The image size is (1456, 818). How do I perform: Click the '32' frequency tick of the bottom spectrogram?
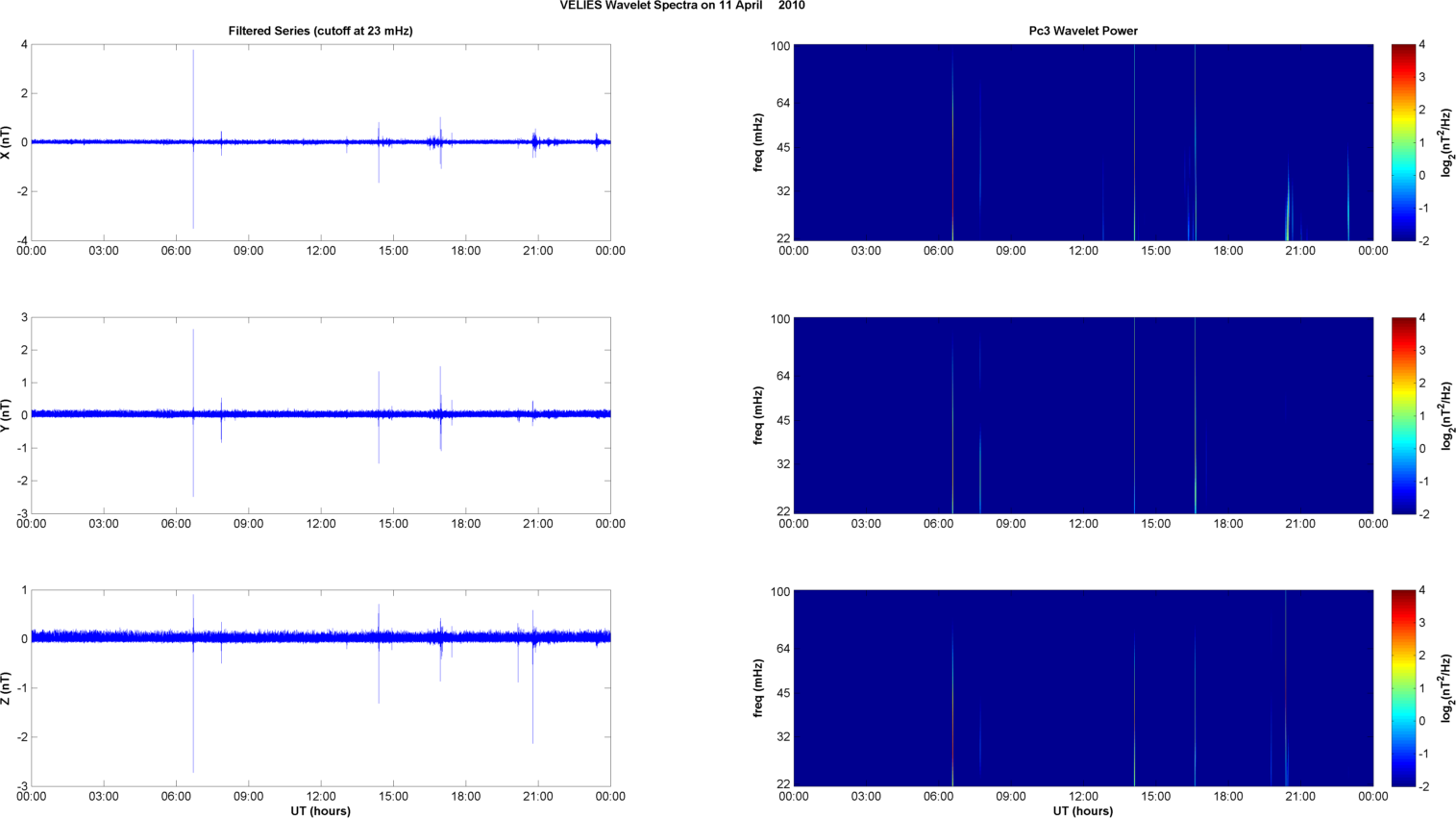tap(782, 737)
